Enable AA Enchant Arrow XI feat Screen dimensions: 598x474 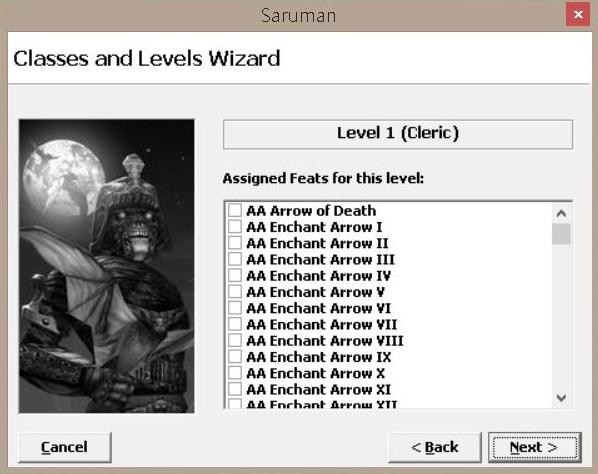(235, 389)
